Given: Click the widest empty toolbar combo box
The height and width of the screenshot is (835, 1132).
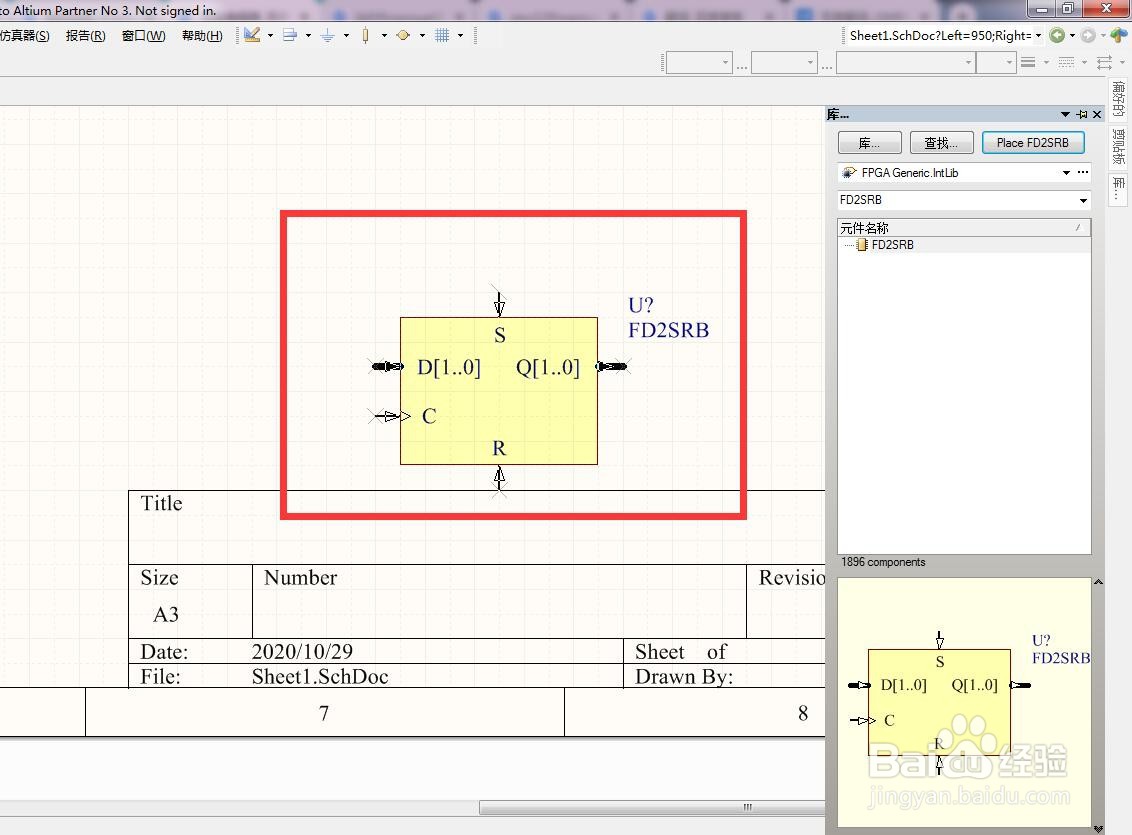Looking at the screenshot, I should [905, 63].
